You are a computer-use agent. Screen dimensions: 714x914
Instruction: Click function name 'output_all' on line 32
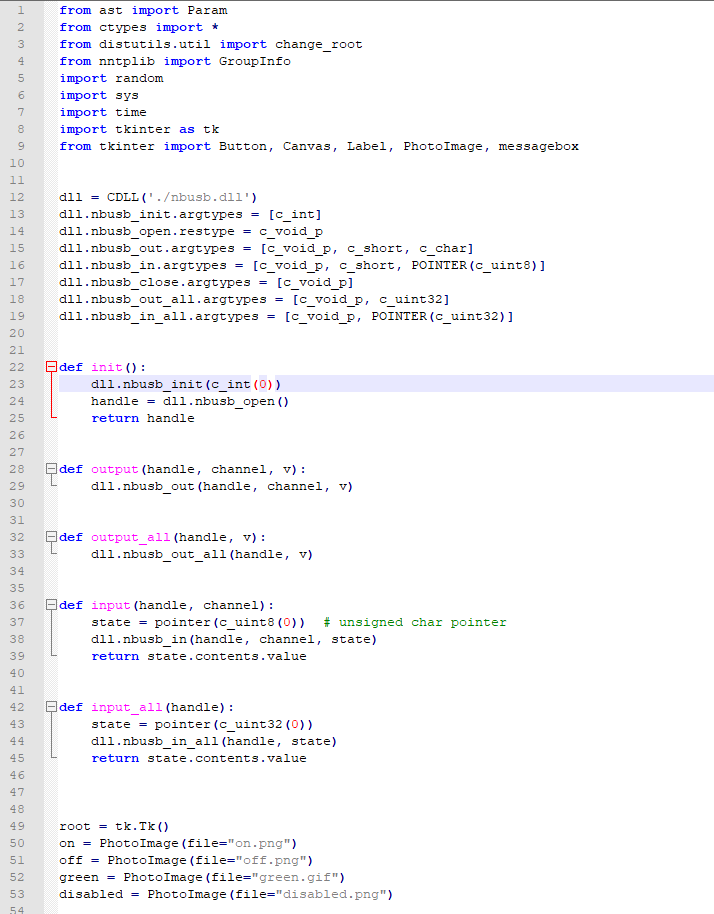(x=131, y=537)
